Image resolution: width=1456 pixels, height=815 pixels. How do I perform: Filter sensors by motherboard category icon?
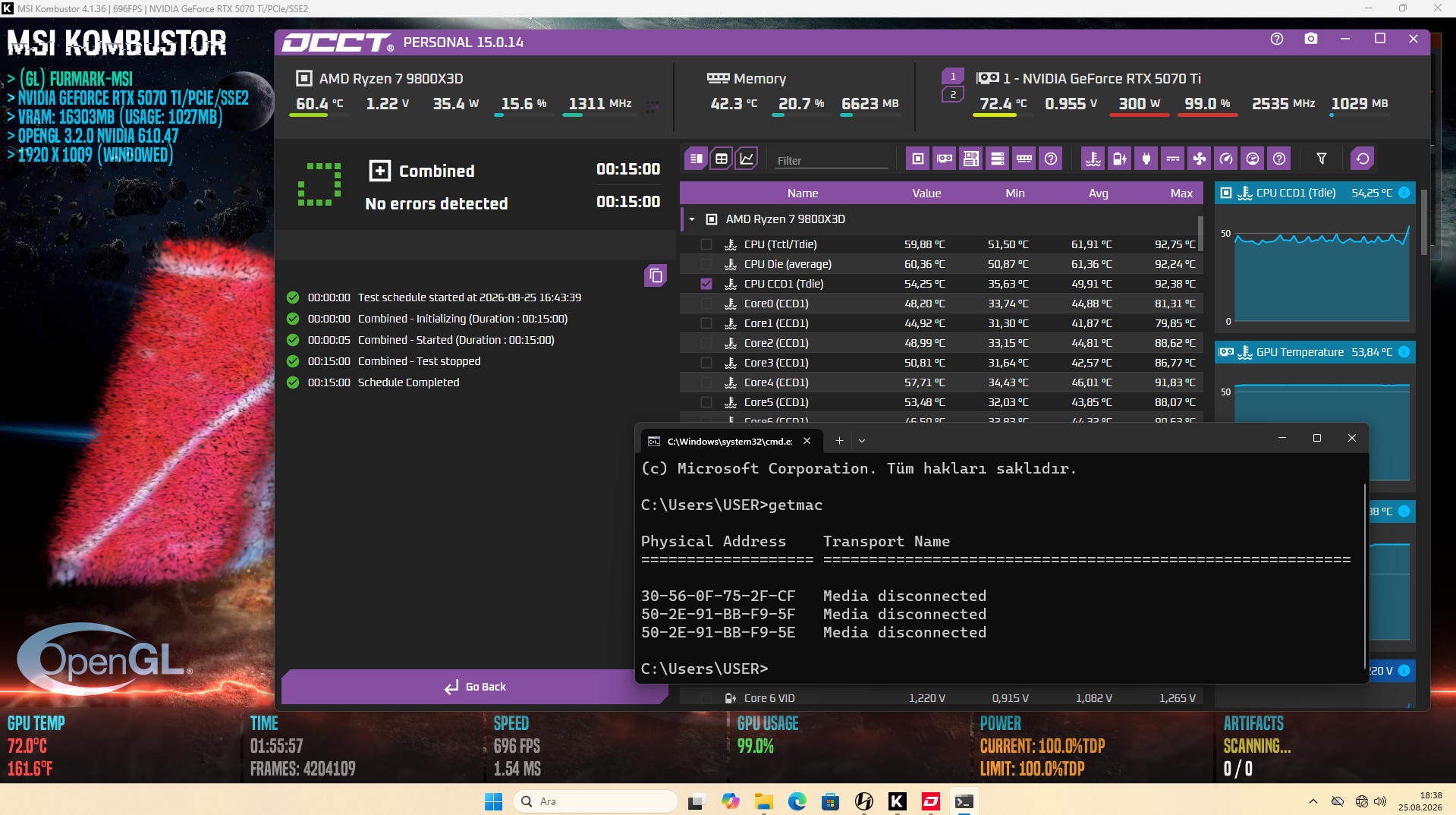tap(971, 159)
